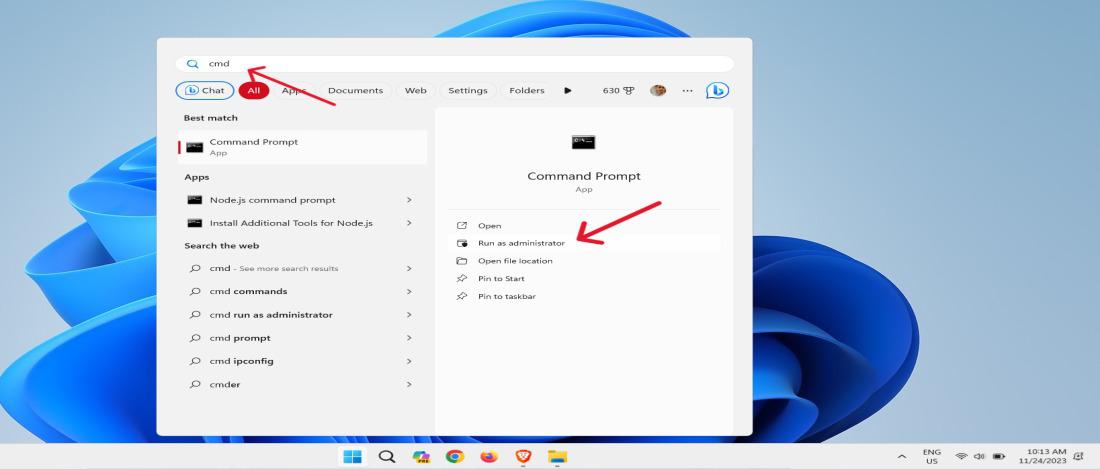The height and width of the screenshot is (469, 1100).
Task: Open the user profile avatar
Action: [x=657, y=90]
